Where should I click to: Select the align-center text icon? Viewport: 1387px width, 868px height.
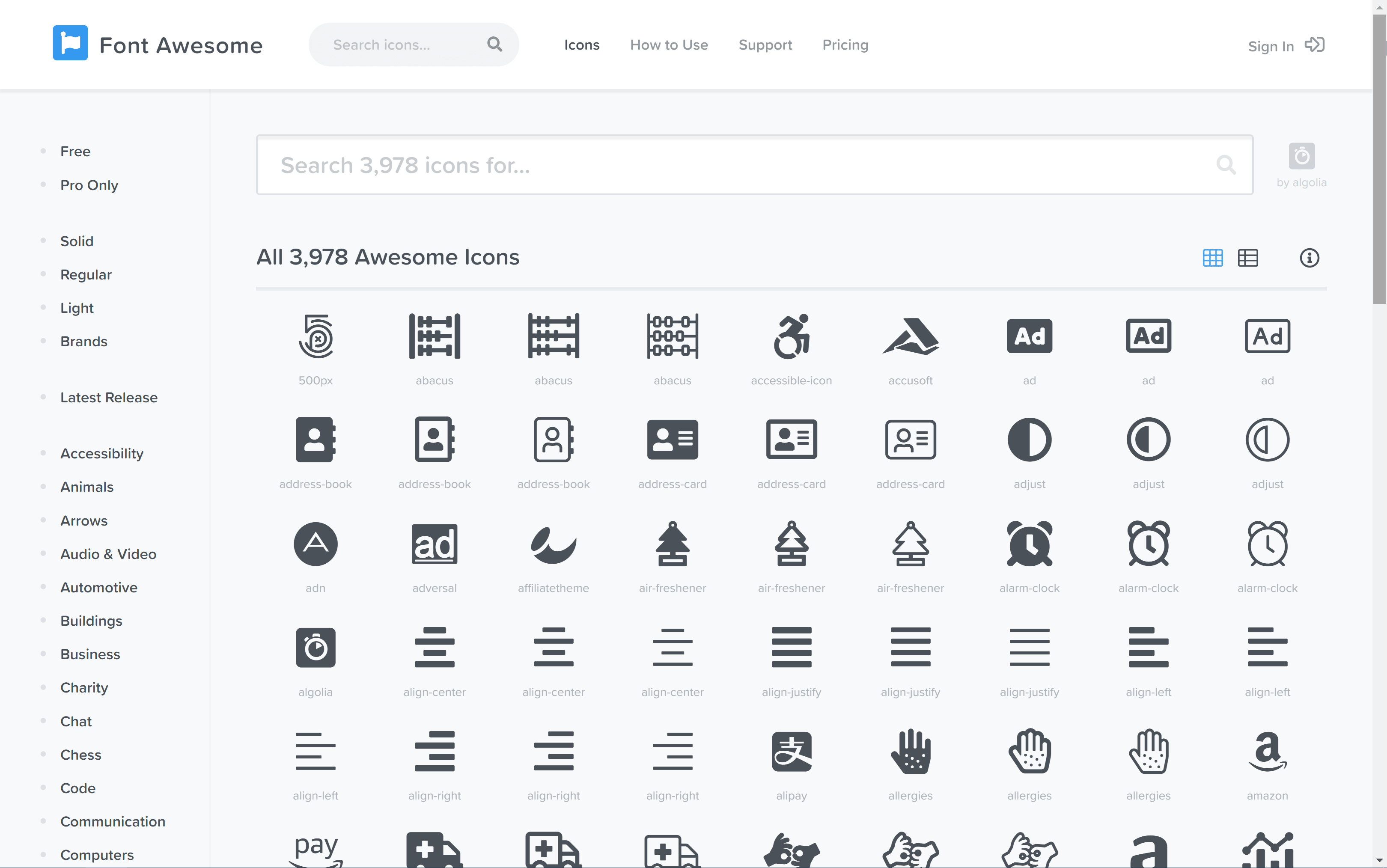coord(434,647)
